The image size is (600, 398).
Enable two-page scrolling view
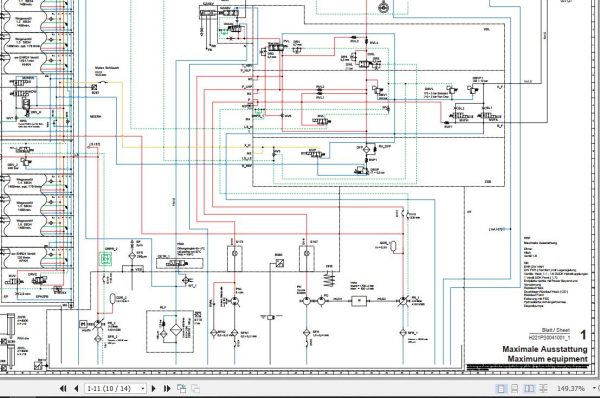click(x=543, y=388)
